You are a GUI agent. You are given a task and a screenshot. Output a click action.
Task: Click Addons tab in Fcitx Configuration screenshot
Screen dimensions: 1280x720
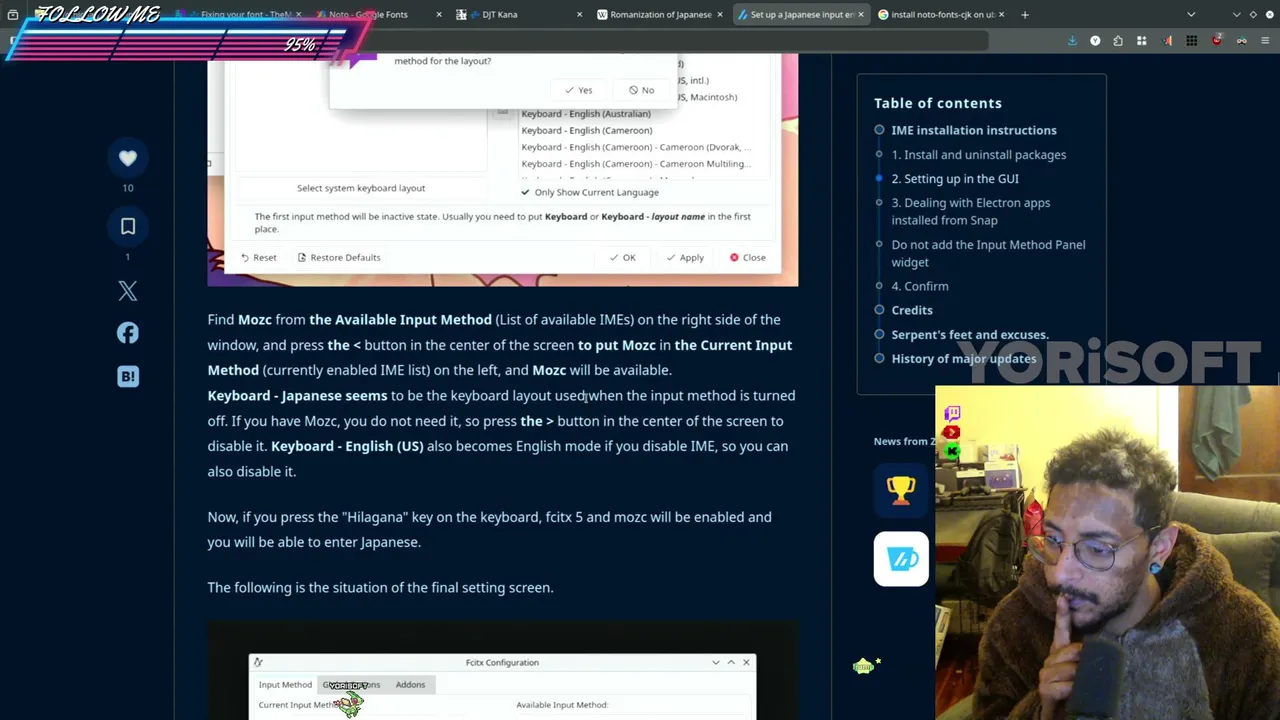(410, 685)
